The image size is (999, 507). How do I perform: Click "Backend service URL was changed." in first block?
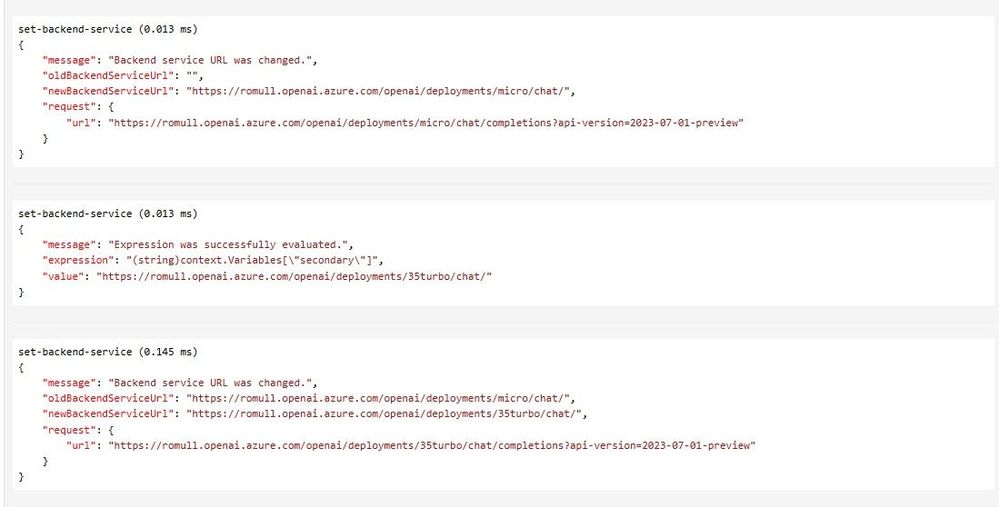(x=210, y=61)
